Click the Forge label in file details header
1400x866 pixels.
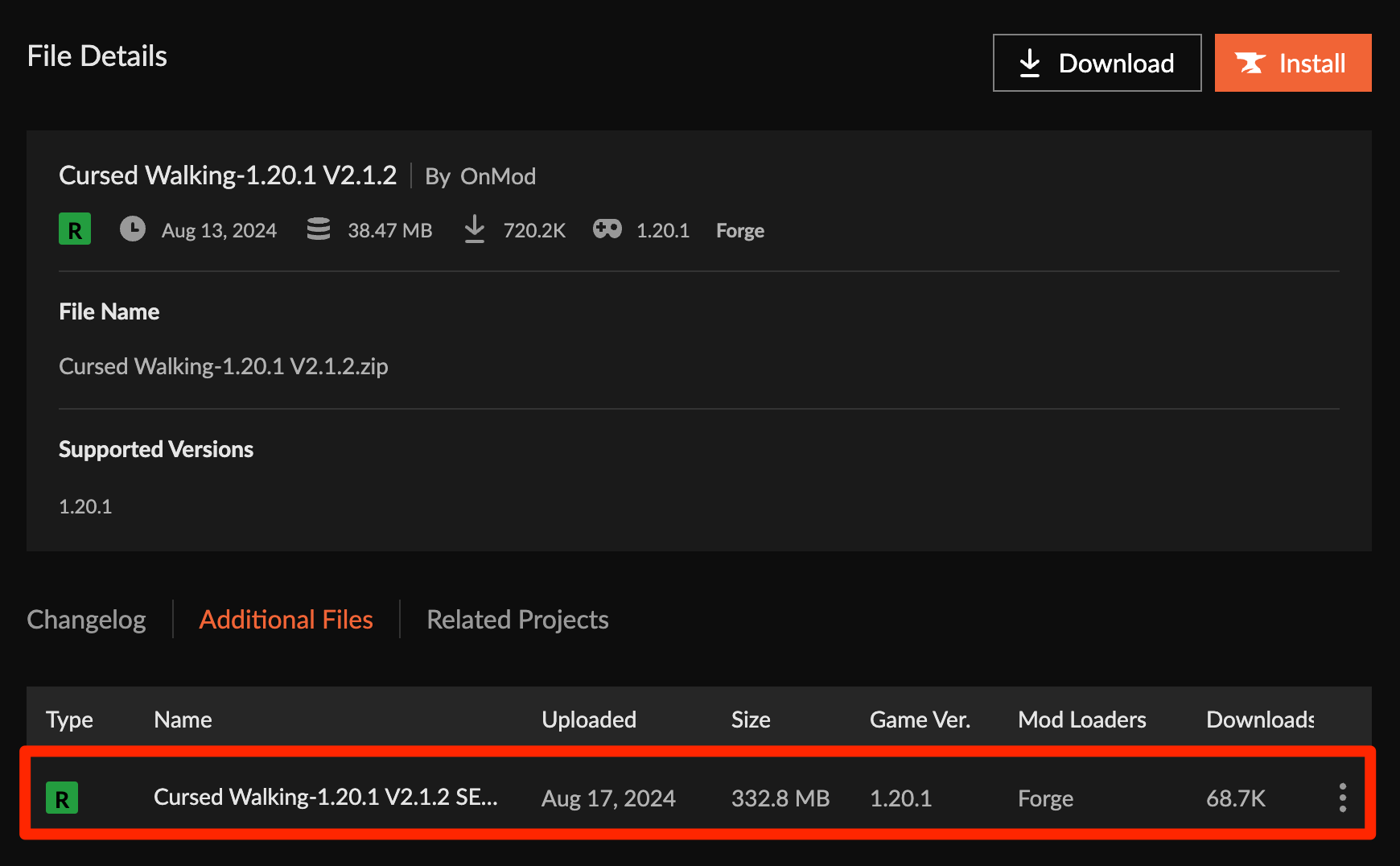[x=740, y=231]
